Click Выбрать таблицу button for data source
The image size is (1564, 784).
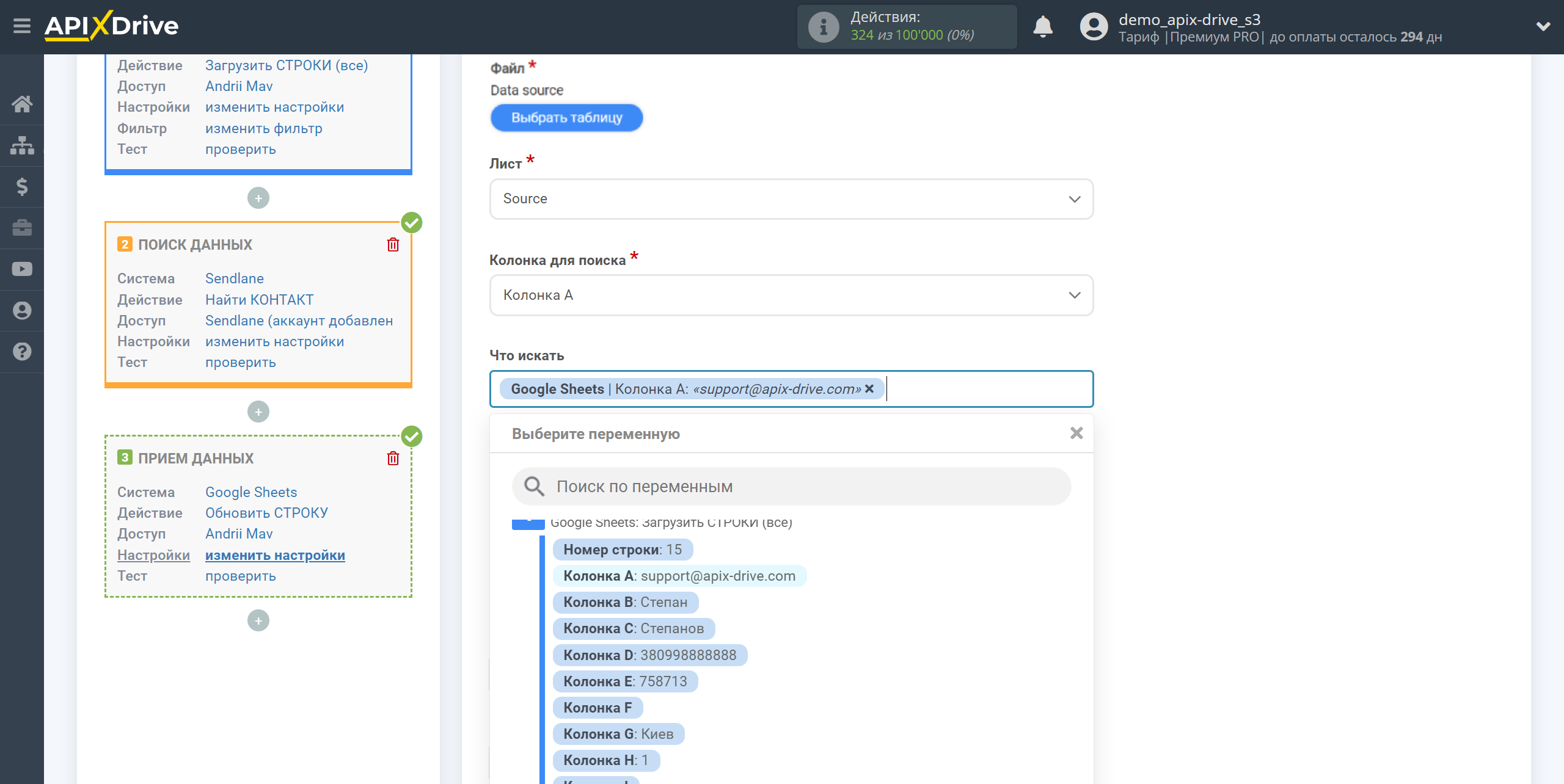pos(566,117)
